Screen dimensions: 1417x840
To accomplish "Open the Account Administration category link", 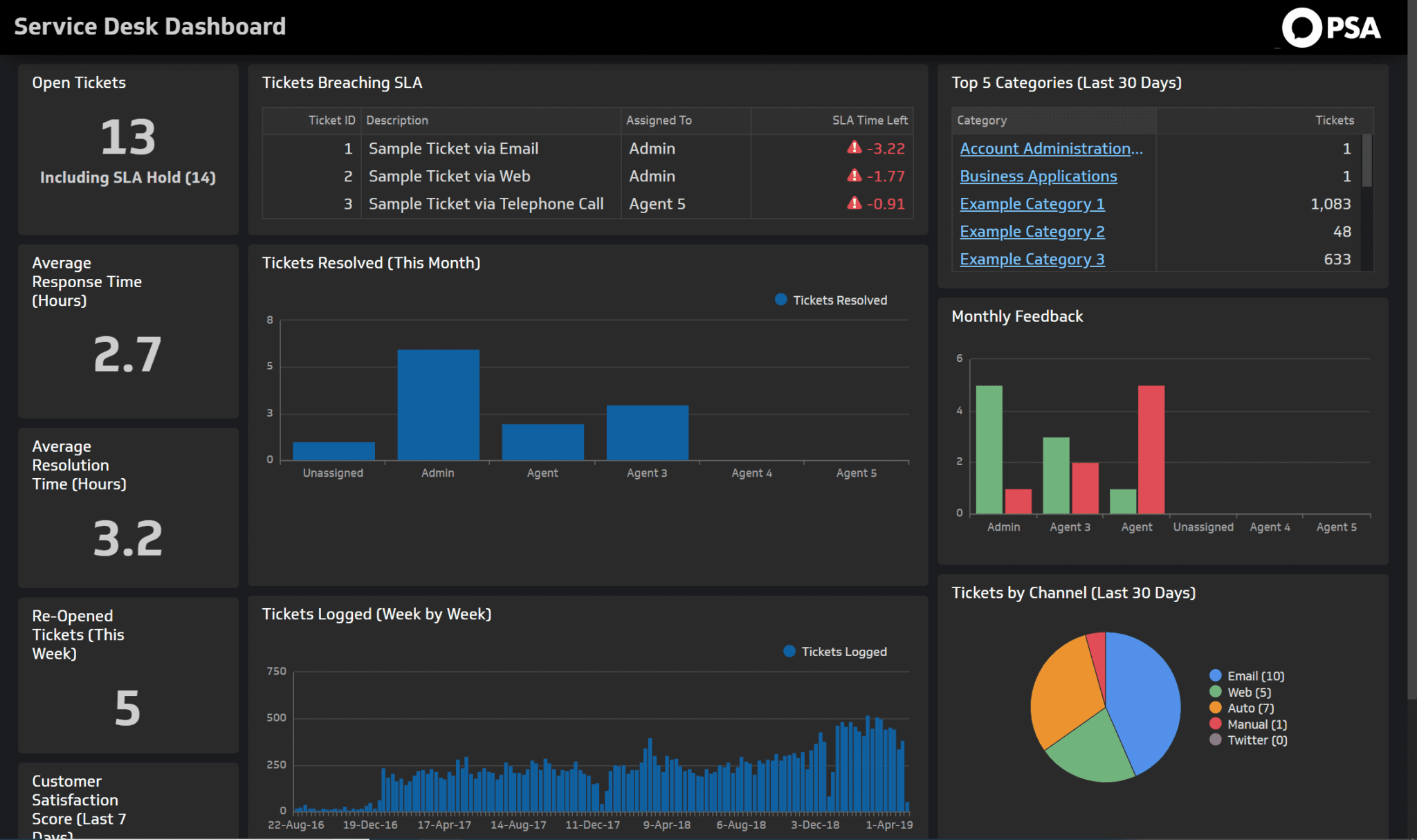I will 1051,148.
